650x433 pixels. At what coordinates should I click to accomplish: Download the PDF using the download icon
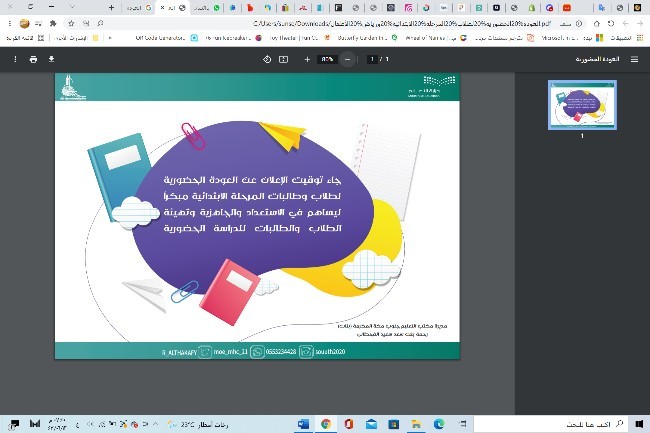coord(52,59)
